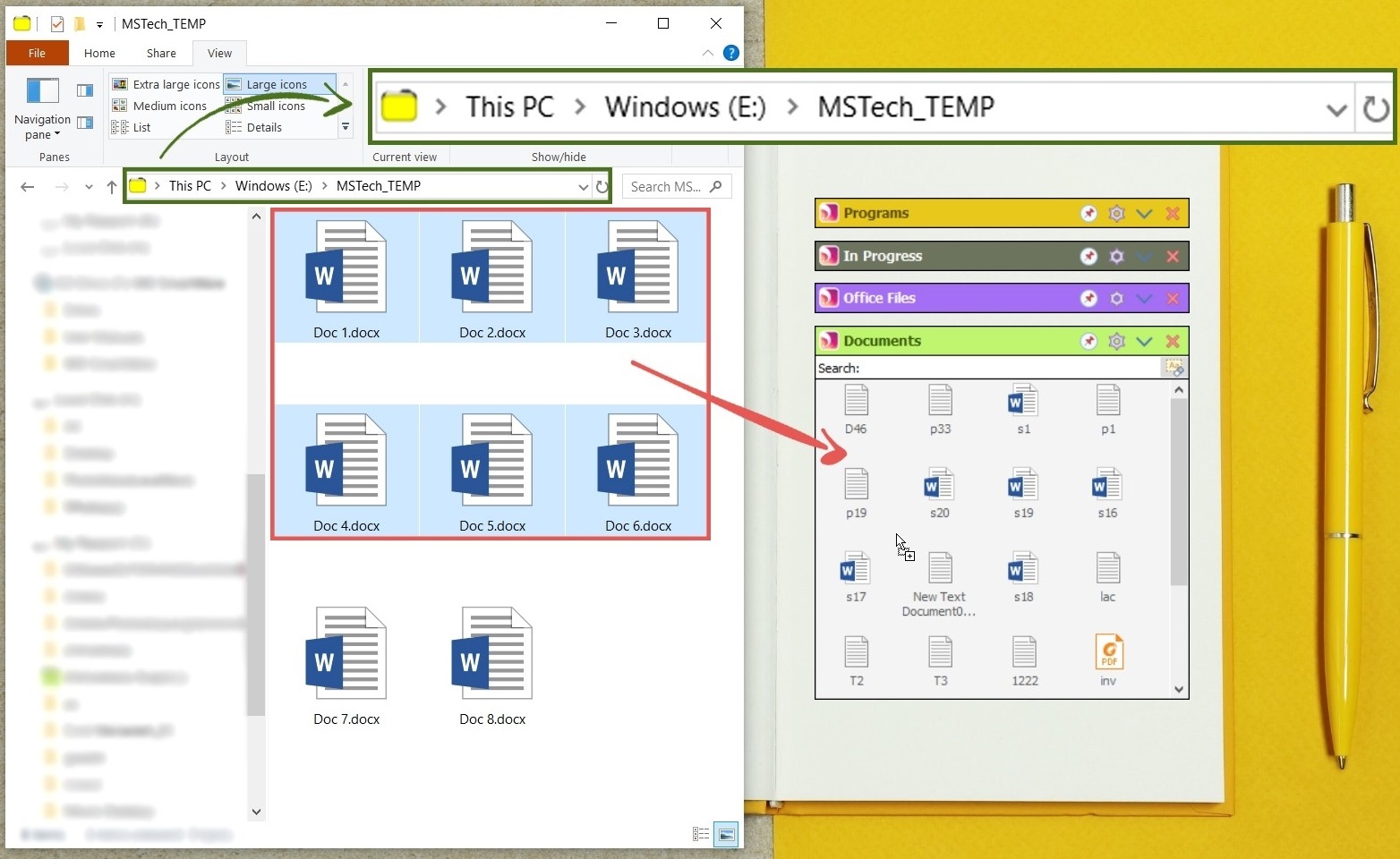The image size is (1400, 859).
Task: Close the Documents panel with X
Action: click(x=1173, y=342)
